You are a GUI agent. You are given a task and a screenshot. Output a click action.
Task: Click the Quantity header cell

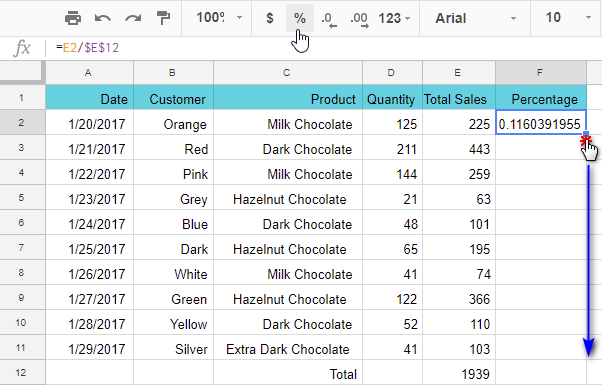click(392, 97)
